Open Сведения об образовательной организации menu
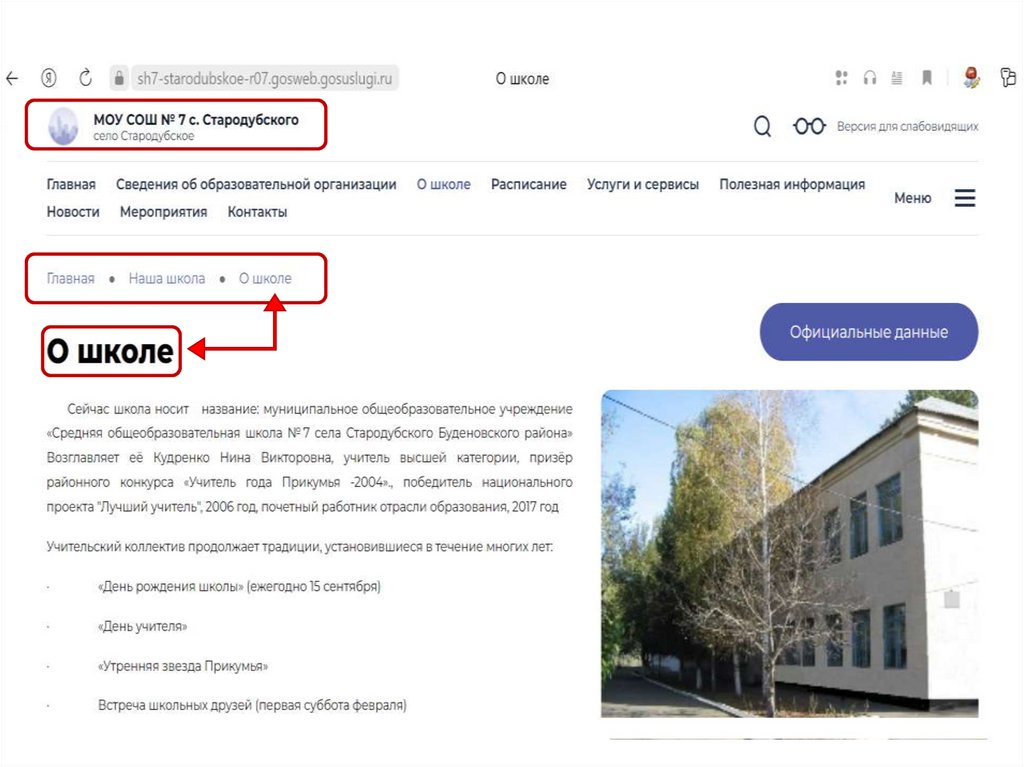The width and height of the screenshot is (1024, 767). click(256, 185)
